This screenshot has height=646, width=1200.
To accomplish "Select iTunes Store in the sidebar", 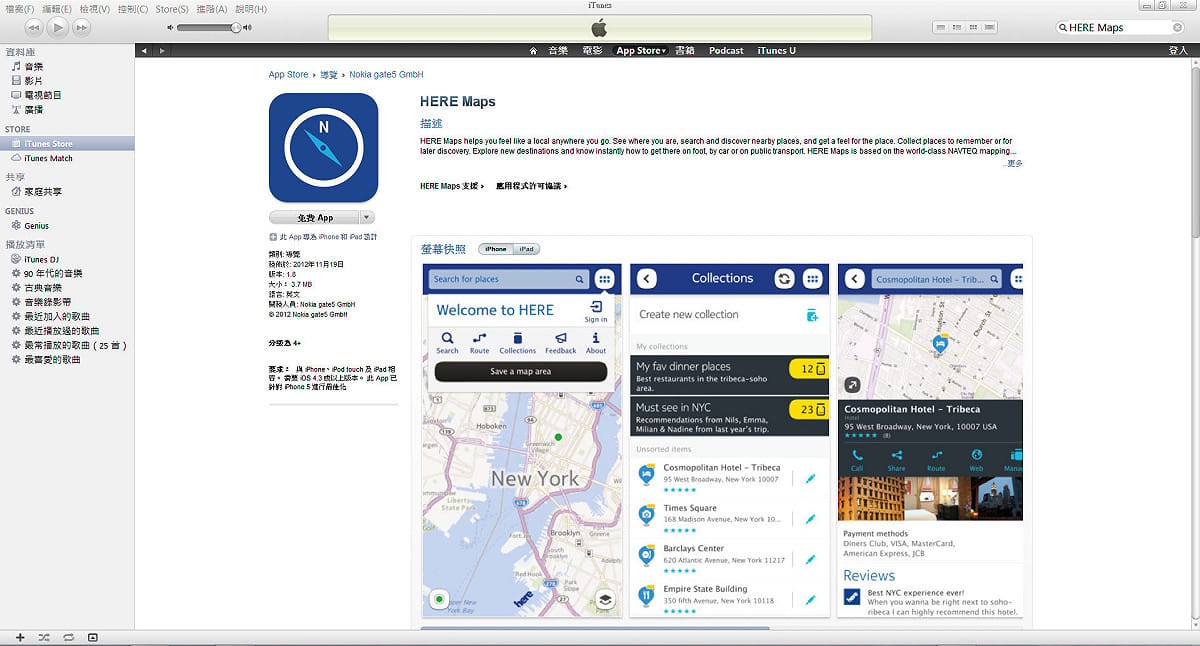I will [67, 144].
